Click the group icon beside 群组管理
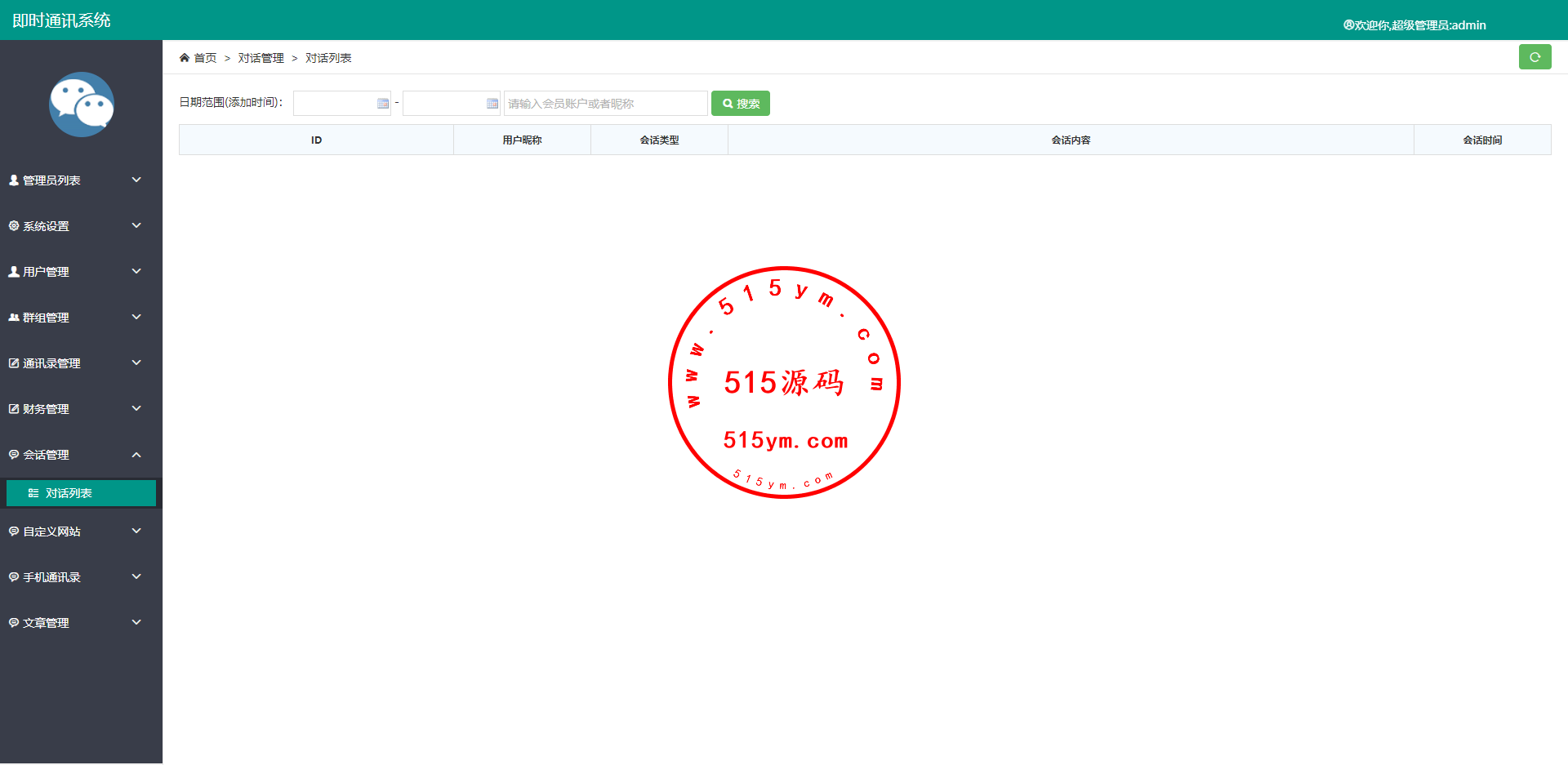This screenshot has width=1568, height=765. 14,318
